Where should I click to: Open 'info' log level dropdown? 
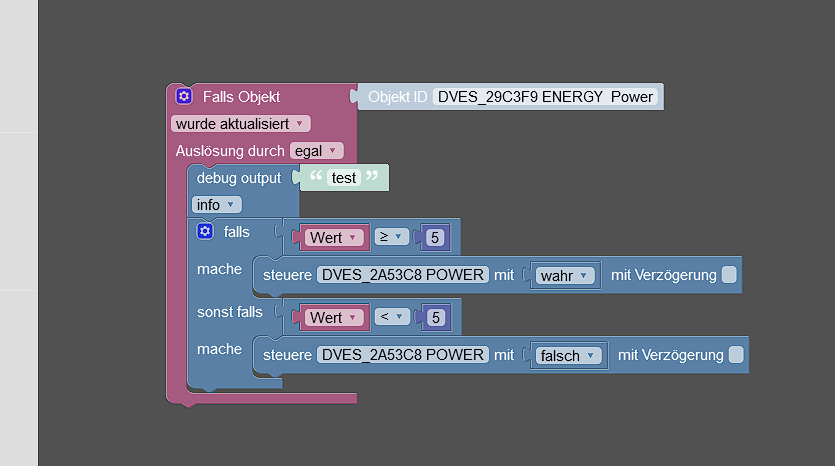tap(217, 205)
